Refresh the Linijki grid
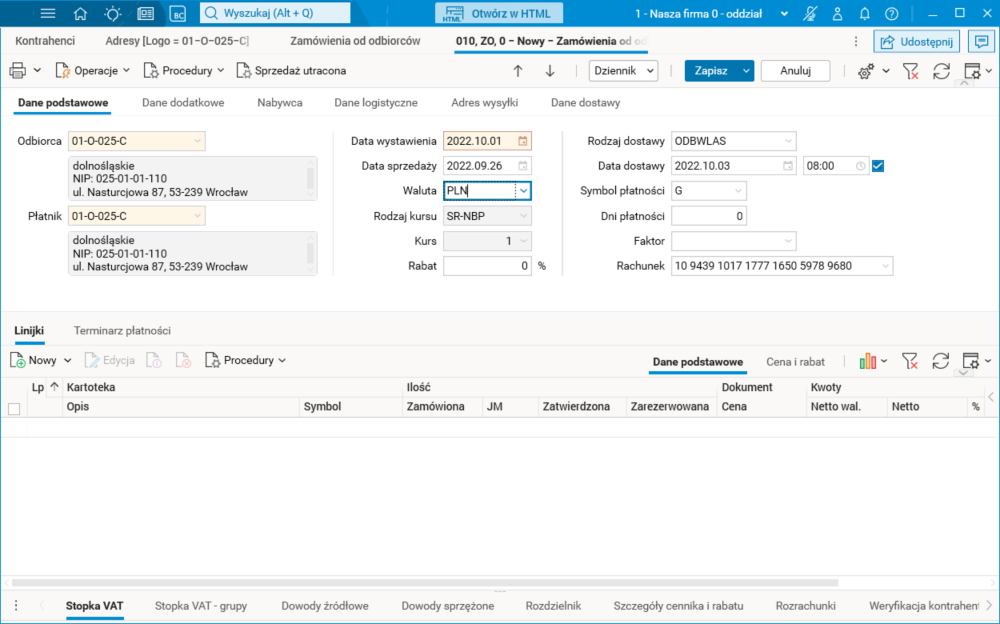This screenshot has height=624, width=1000. [941, 361]
